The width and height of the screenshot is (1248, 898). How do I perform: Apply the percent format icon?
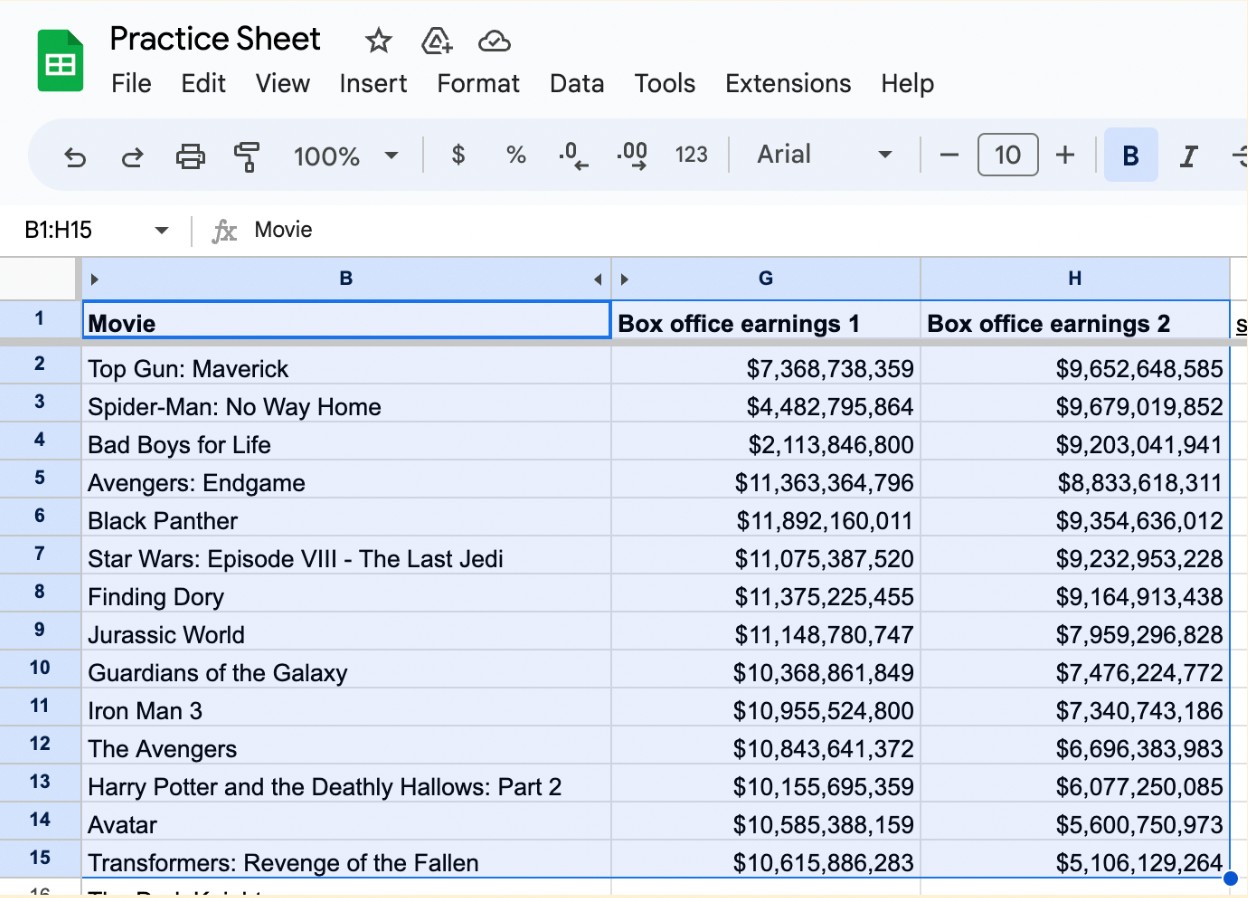(x=516, y=155)
